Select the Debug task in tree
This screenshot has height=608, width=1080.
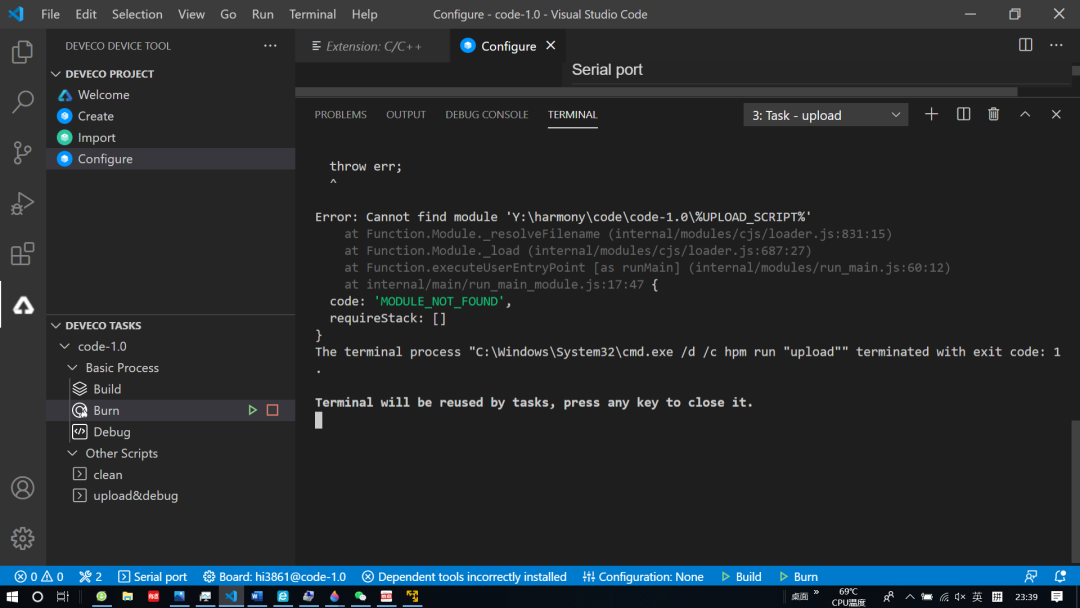click(x=112, y=432)
